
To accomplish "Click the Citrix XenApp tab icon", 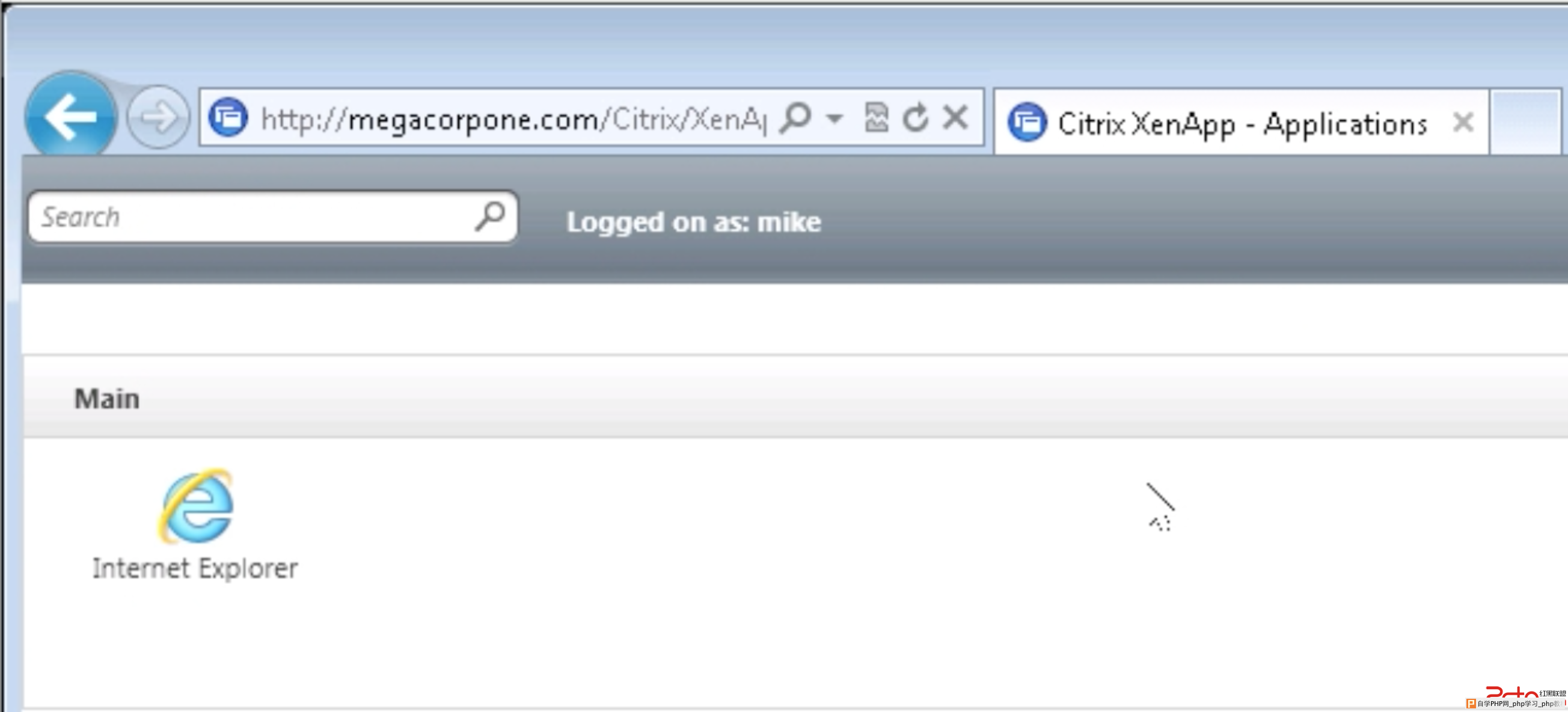I will click(x=1030, y=122).
